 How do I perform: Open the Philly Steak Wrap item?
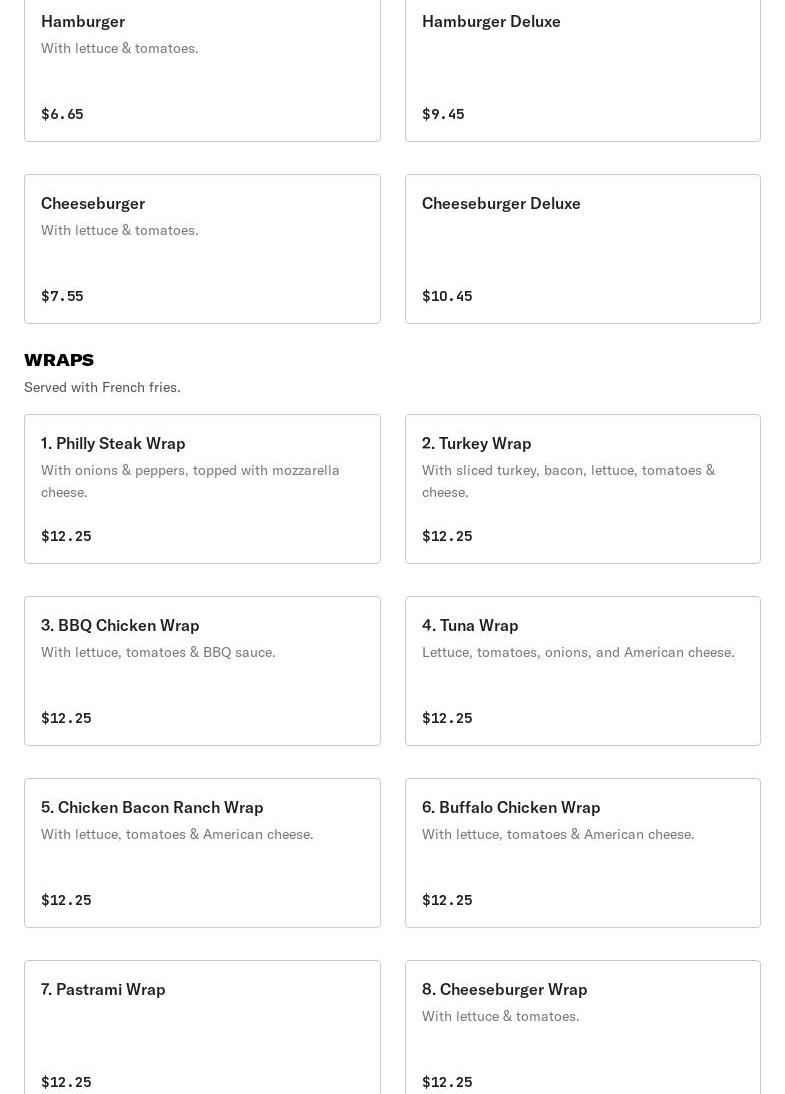coord(202,489)
